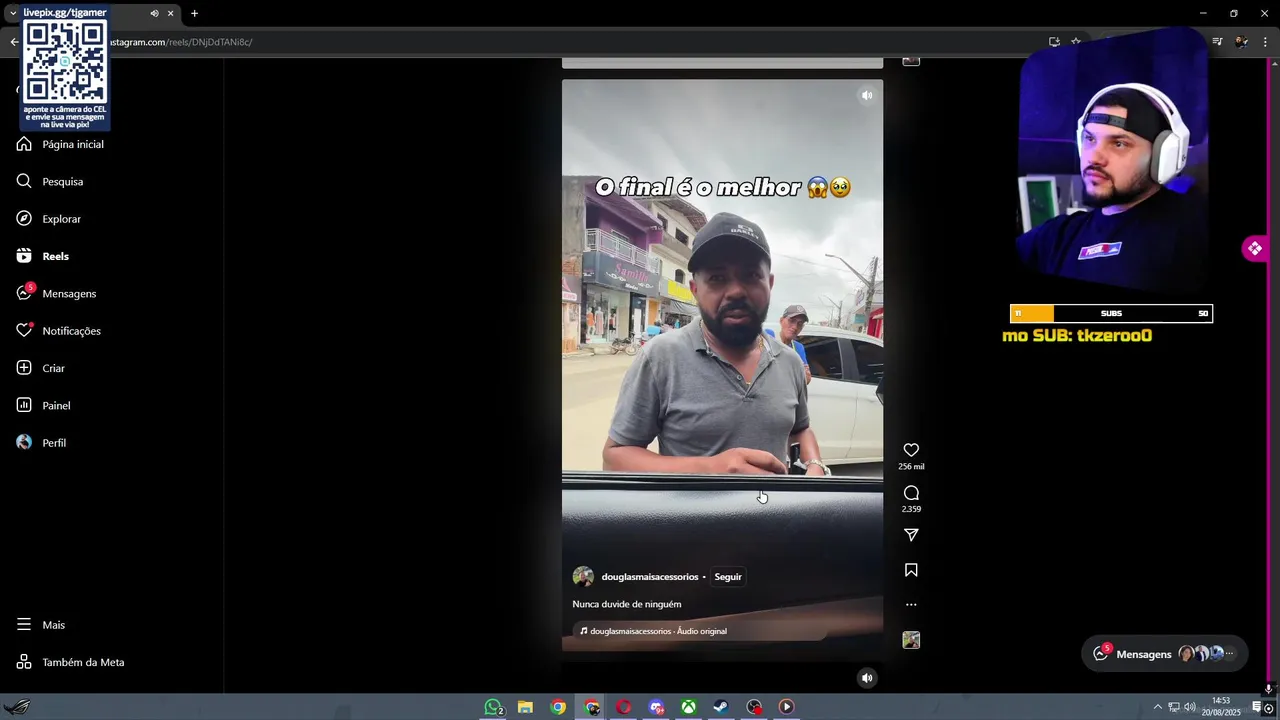Click the pink overlay icon beside the webcam

(1254, 248)
